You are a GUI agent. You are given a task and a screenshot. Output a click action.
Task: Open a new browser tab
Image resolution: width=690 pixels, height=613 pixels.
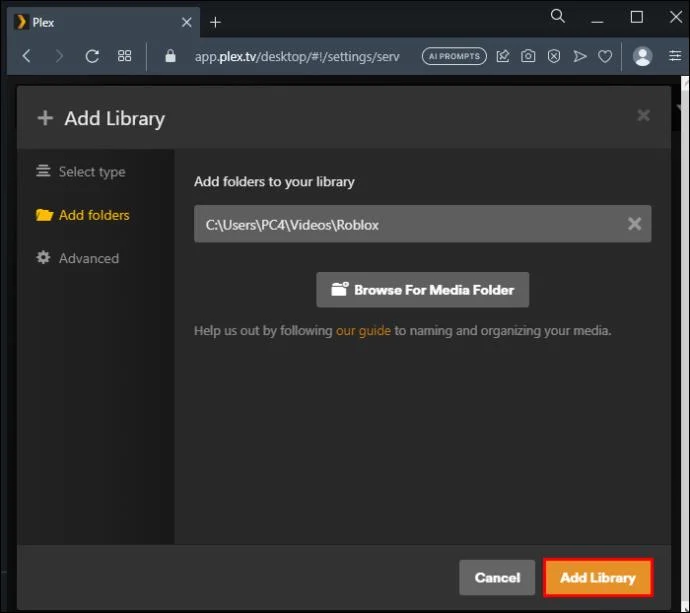(215, 22)
